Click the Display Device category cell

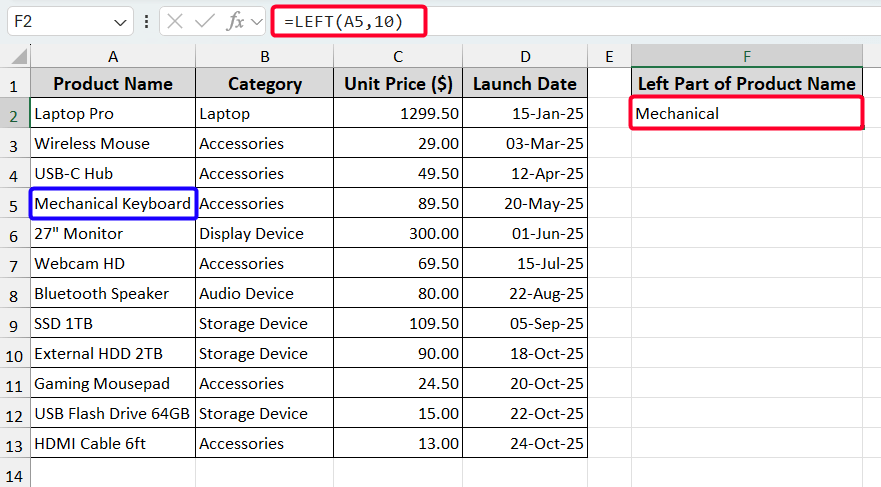(265, 233)
